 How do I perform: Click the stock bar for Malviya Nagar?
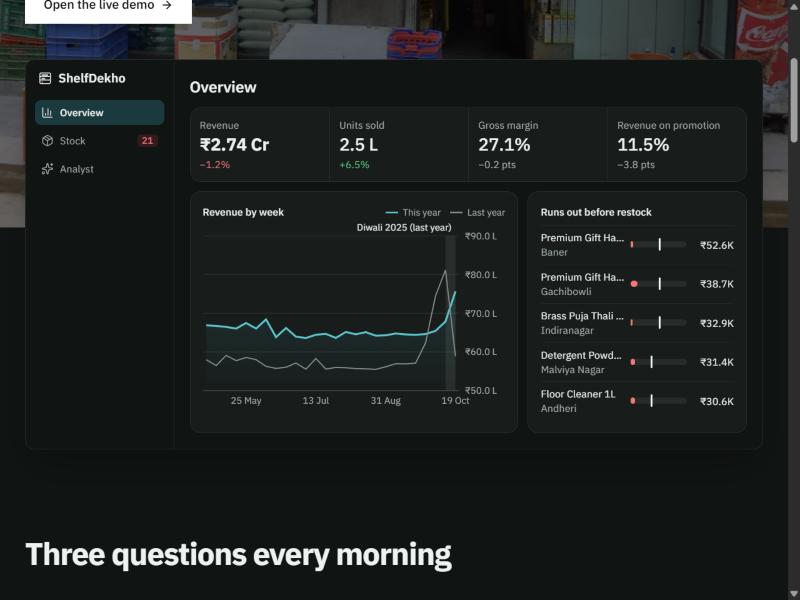tap(658, 362)
